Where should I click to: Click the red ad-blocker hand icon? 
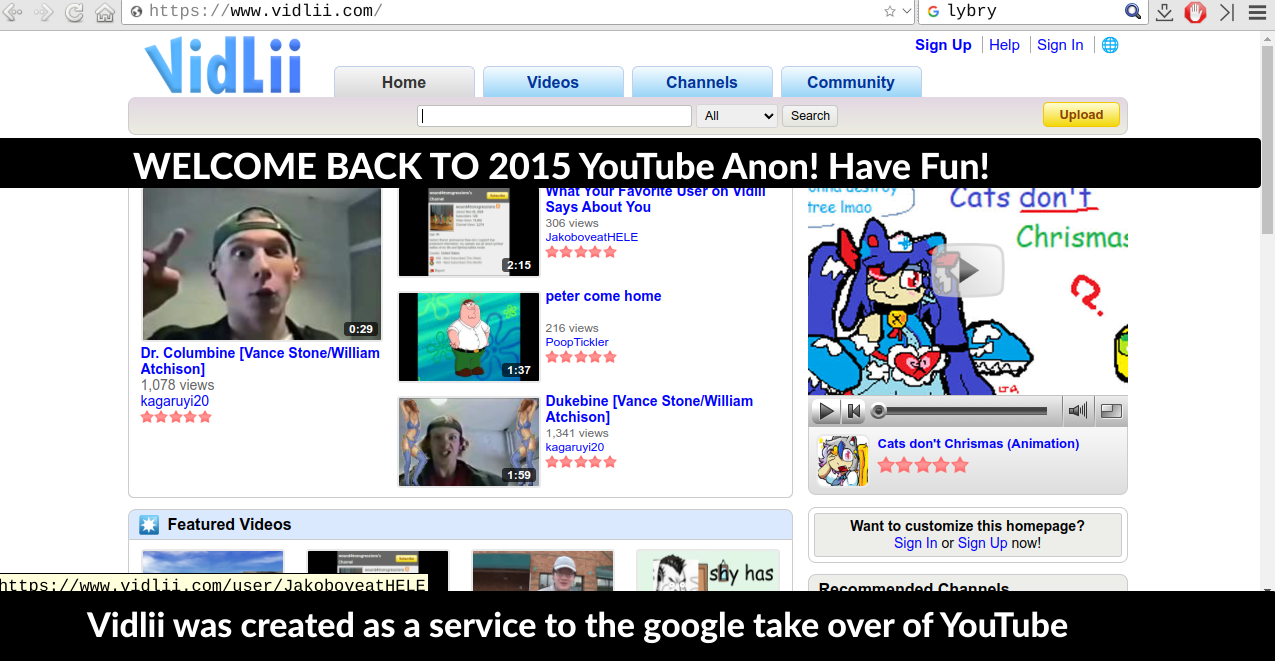click(x=1195, y=12)
